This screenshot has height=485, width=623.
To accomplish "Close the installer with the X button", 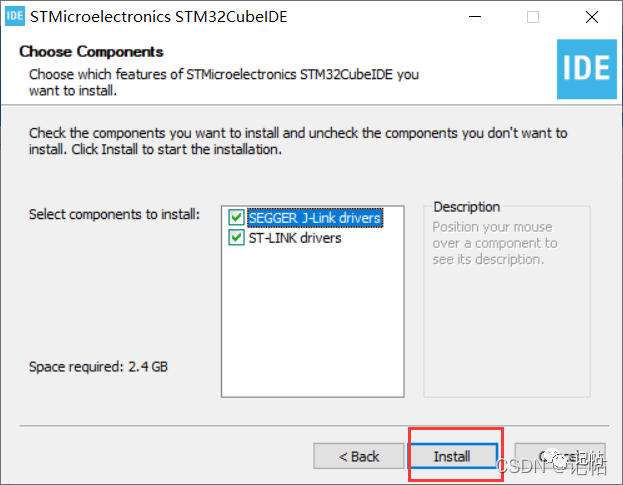I will (x=592, y=17).
